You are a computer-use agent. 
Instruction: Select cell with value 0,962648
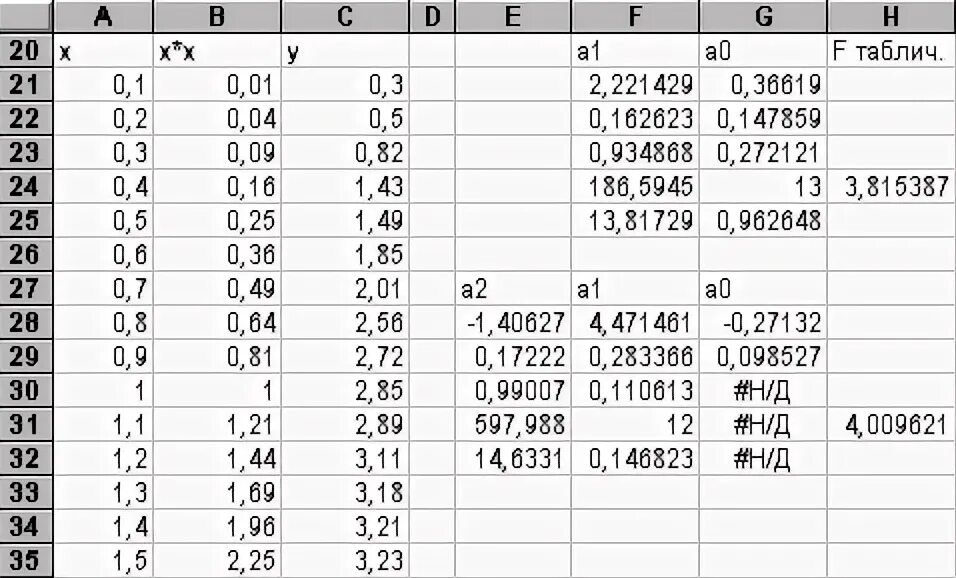pyautogui.click(x=763, y=221)
